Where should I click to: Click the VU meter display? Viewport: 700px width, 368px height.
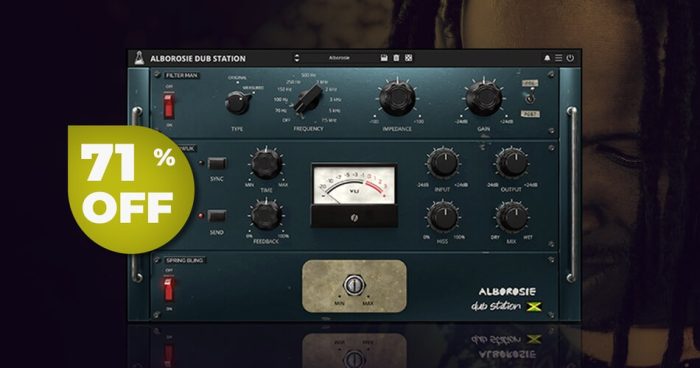pyautogui.click(x=354, y=185)
